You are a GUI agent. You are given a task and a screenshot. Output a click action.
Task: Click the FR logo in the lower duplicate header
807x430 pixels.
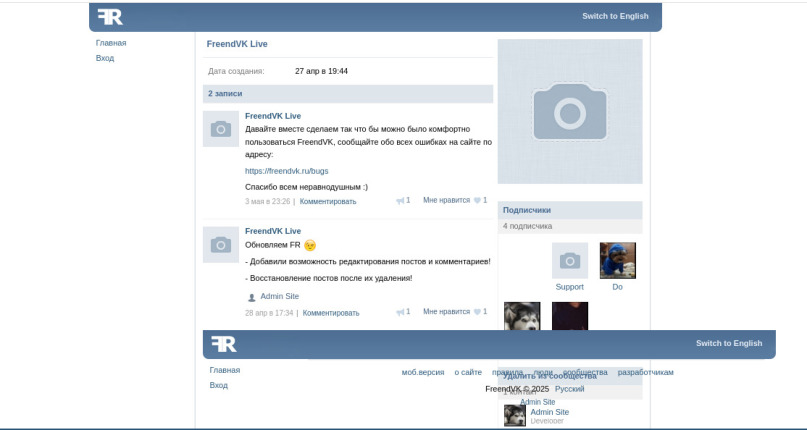(x=224, y=344)
